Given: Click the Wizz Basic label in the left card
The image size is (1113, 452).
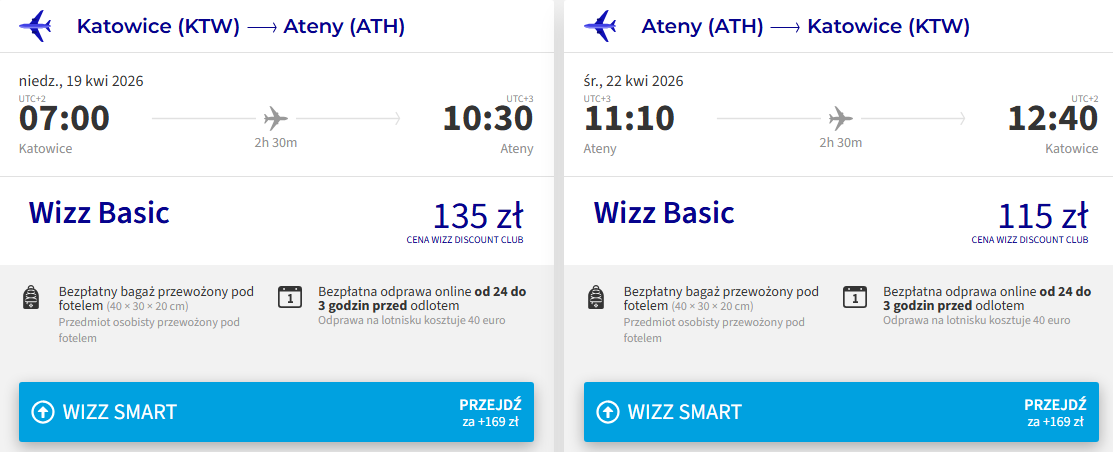Looking at the screenshot, I should (99, 213).
